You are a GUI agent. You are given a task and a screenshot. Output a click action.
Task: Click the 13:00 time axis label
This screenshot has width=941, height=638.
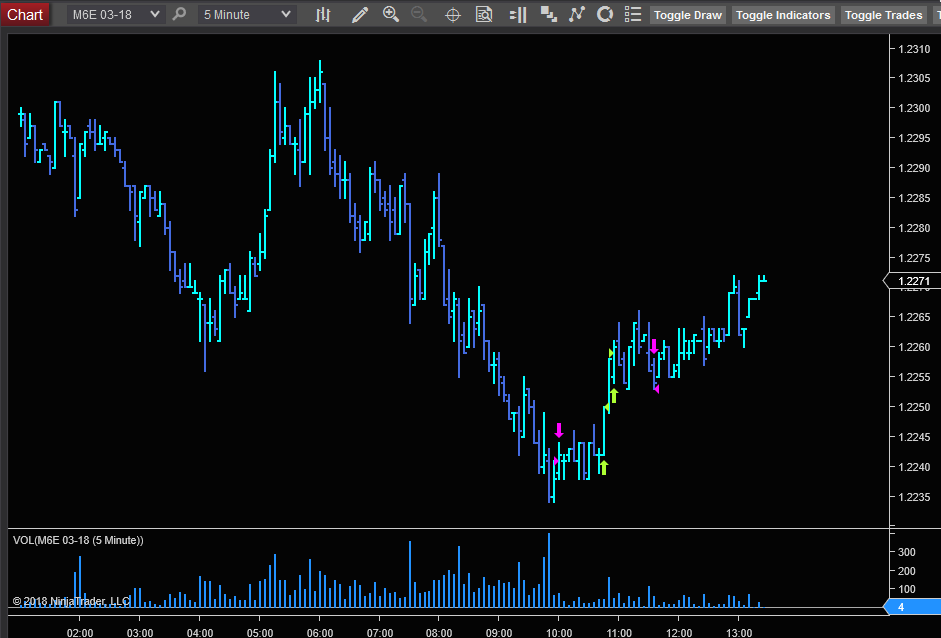point(739,633)
